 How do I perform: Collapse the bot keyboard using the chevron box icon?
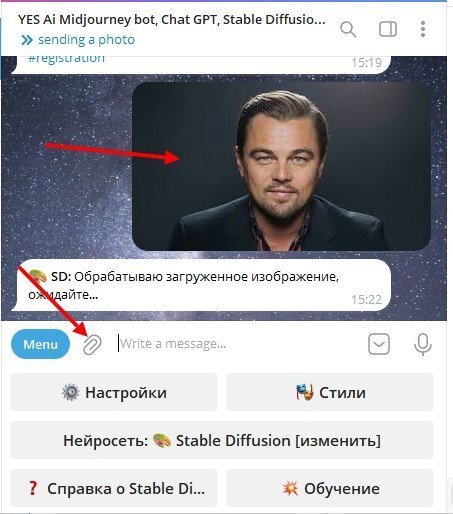click(379, 344)
